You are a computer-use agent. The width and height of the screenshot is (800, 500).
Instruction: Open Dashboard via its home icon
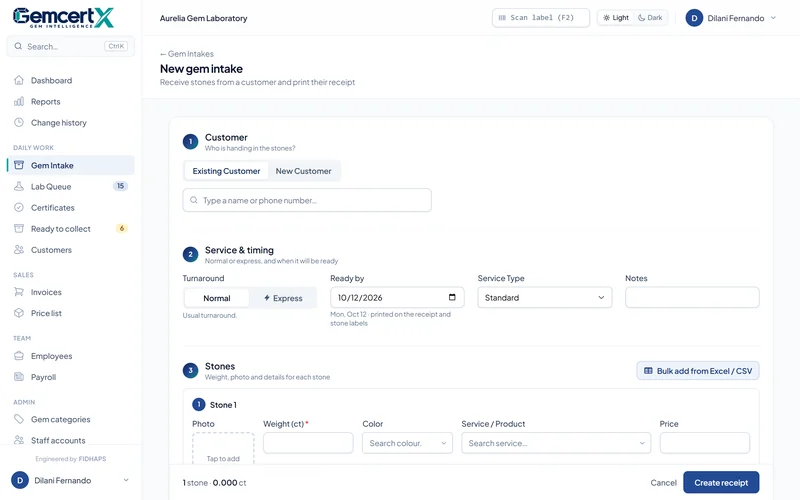pos(19,80)
